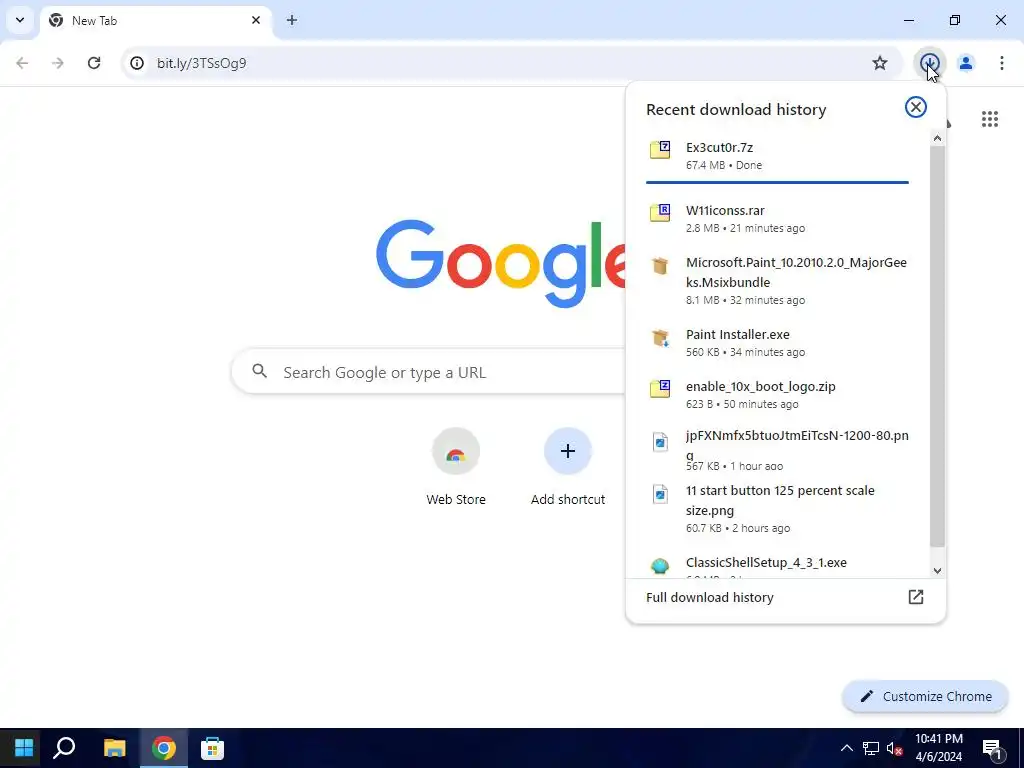
Task: Open the Chrome downloads toolbar icon
Action: 929,63
